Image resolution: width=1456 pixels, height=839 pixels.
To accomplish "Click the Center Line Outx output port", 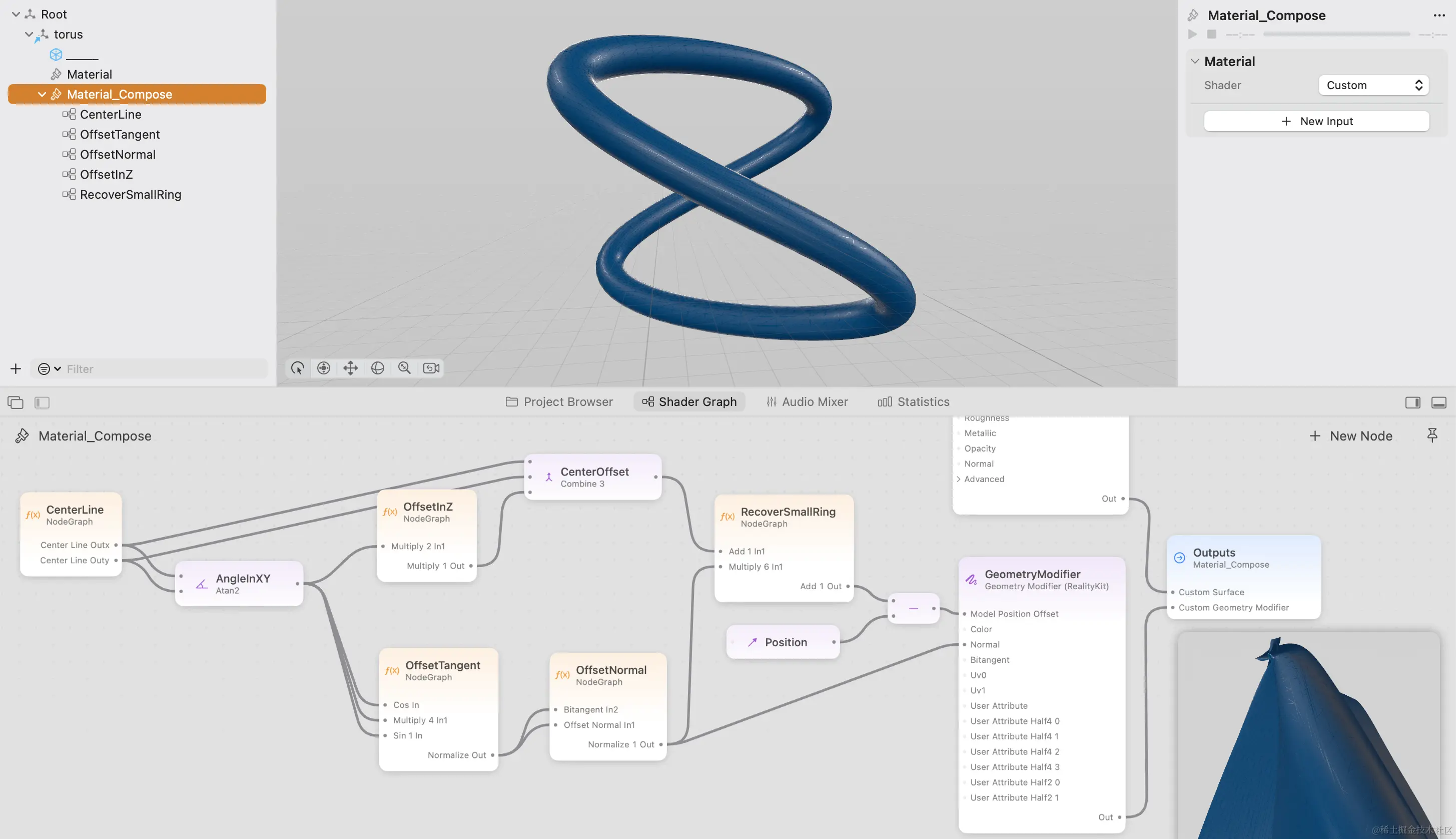I will (116, 545).
